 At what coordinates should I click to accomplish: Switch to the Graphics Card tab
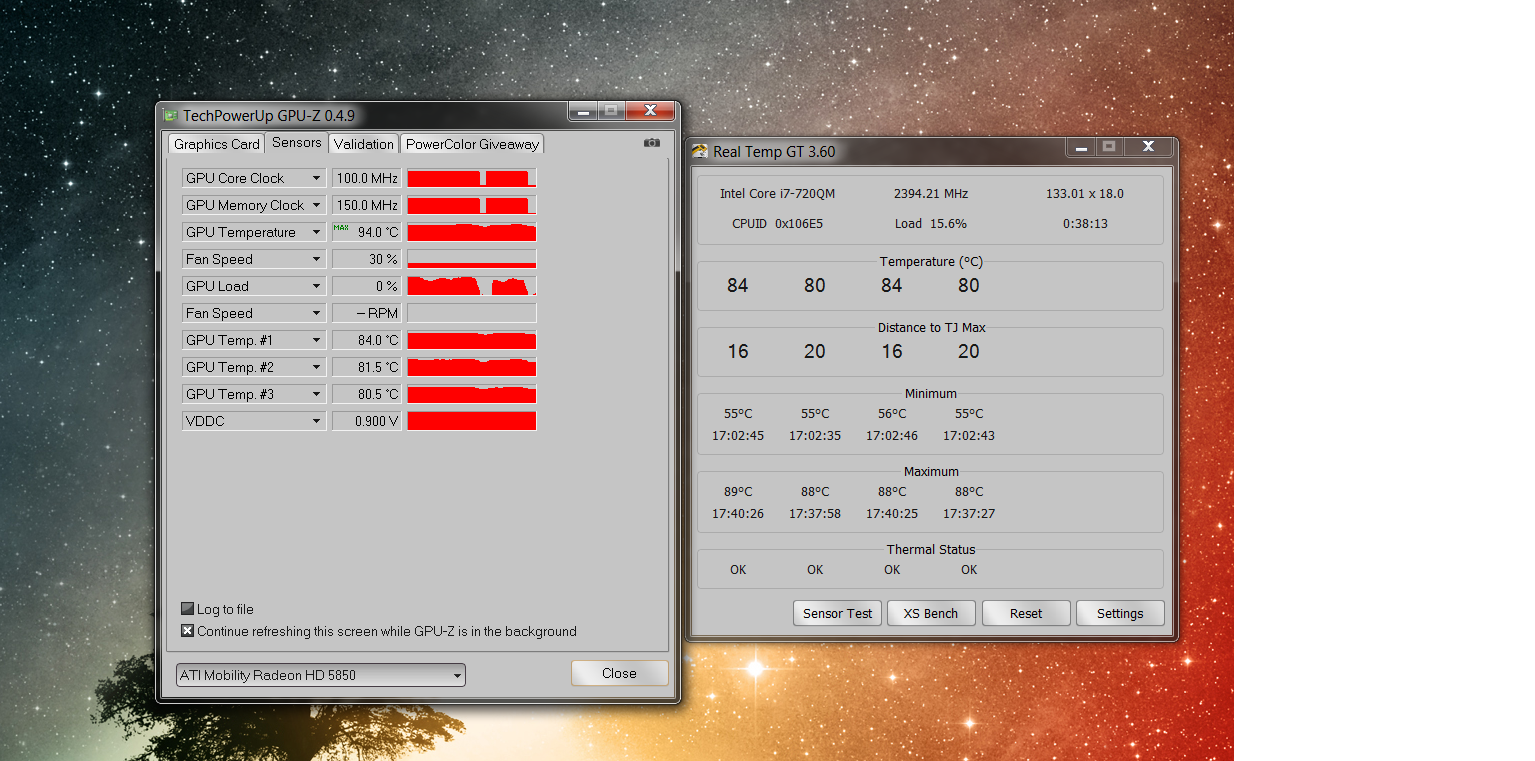coord(217,144)
